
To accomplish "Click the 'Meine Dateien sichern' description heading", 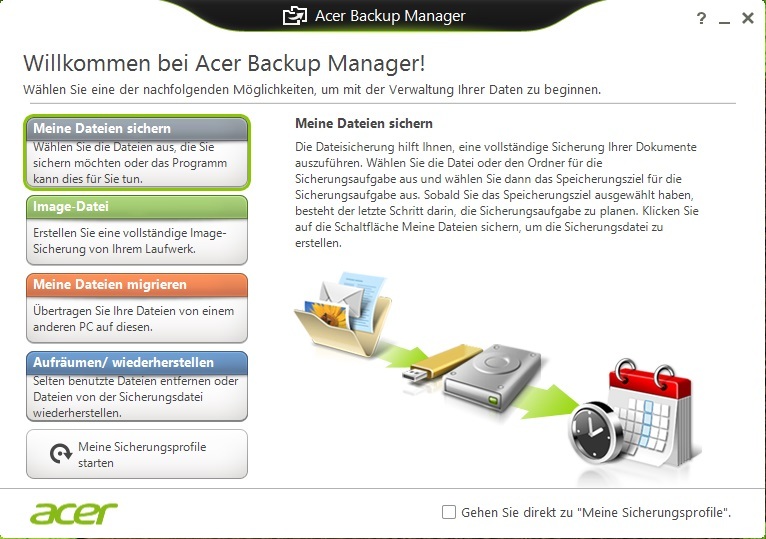I will point(364,123).
